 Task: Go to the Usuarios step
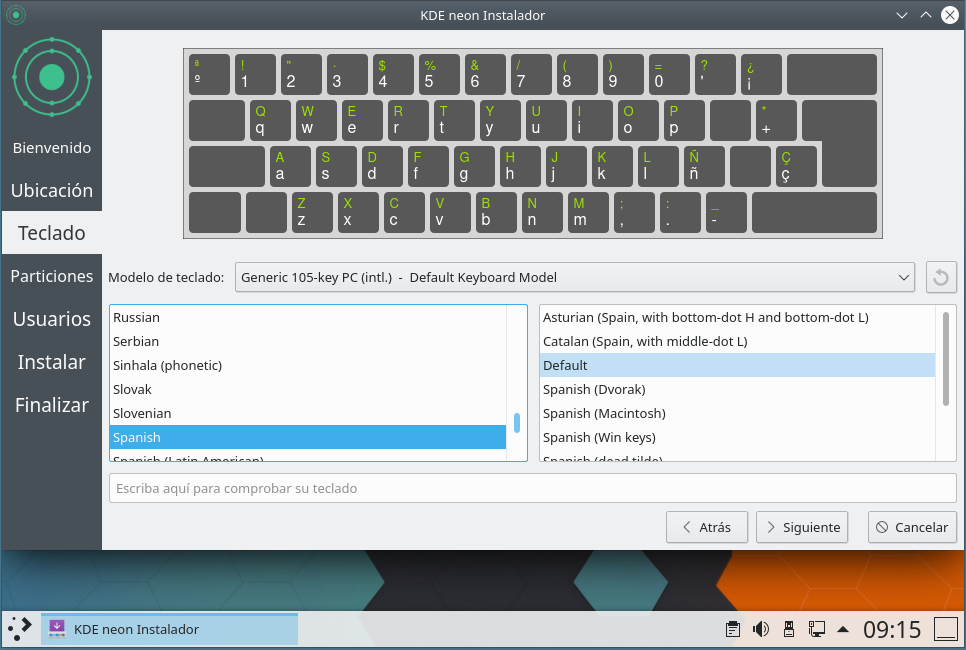point(51,319)
